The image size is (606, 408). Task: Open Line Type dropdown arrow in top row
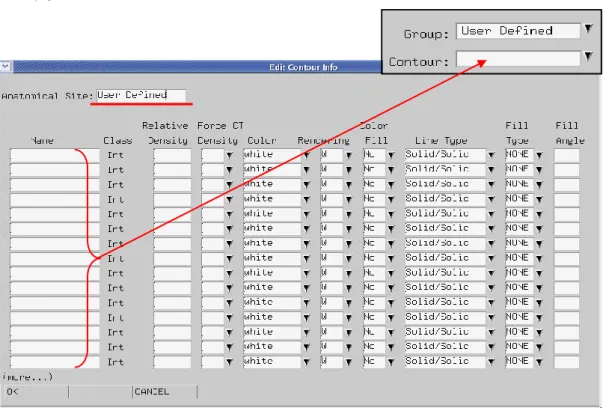491,155
